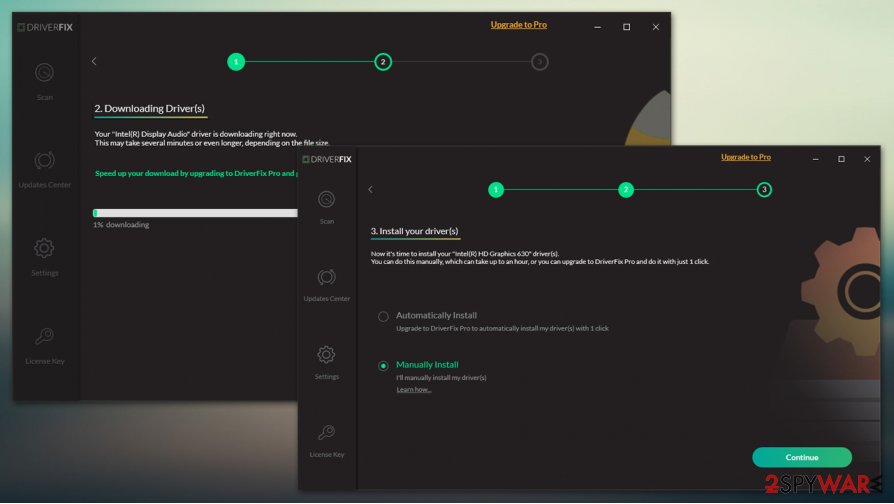Open Scan in the front DriverFix window

coord(327,208)
